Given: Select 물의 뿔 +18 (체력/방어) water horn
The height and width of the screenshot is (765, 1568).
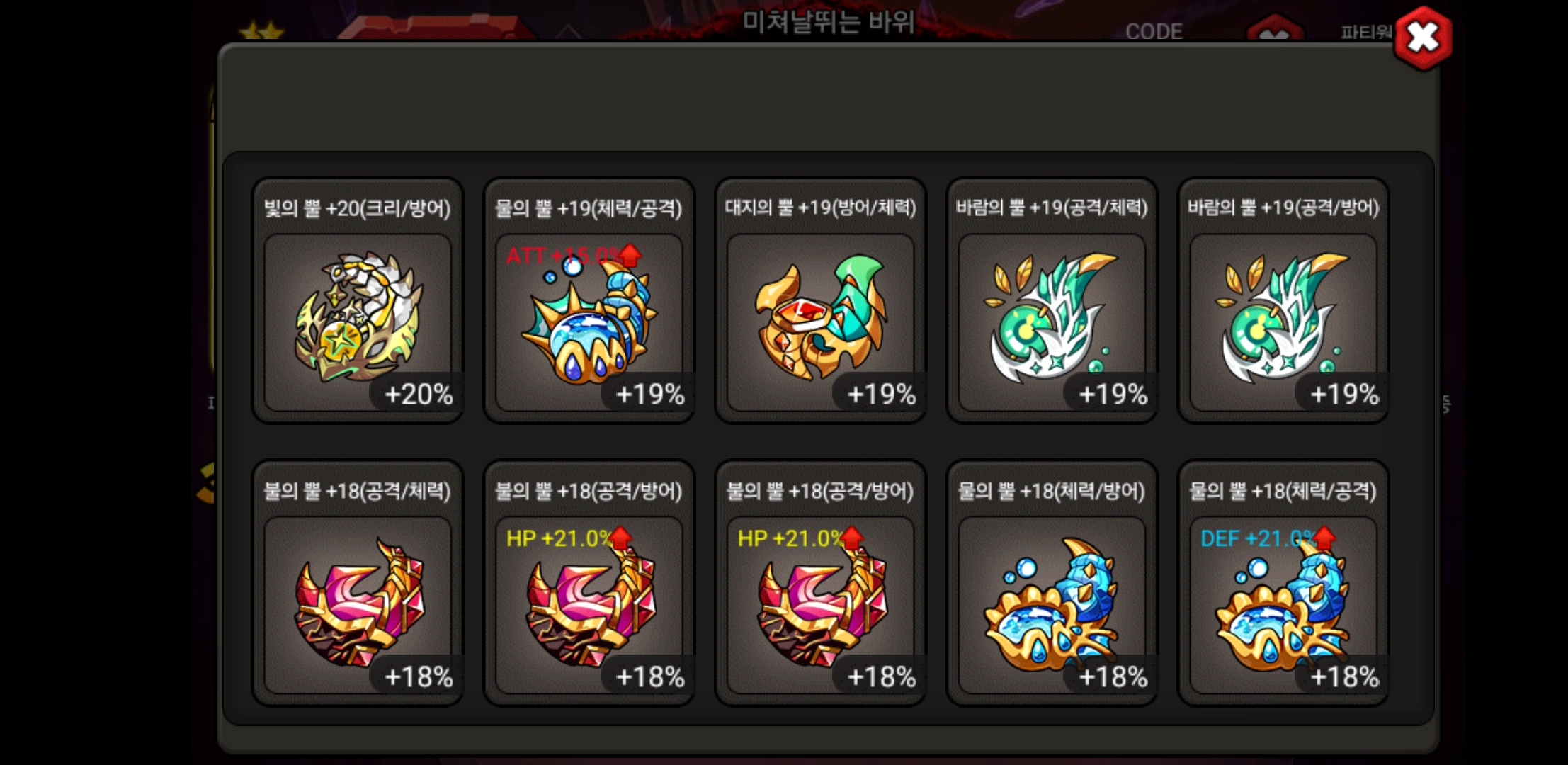Looking at the screenshot, I should 1052,583.
